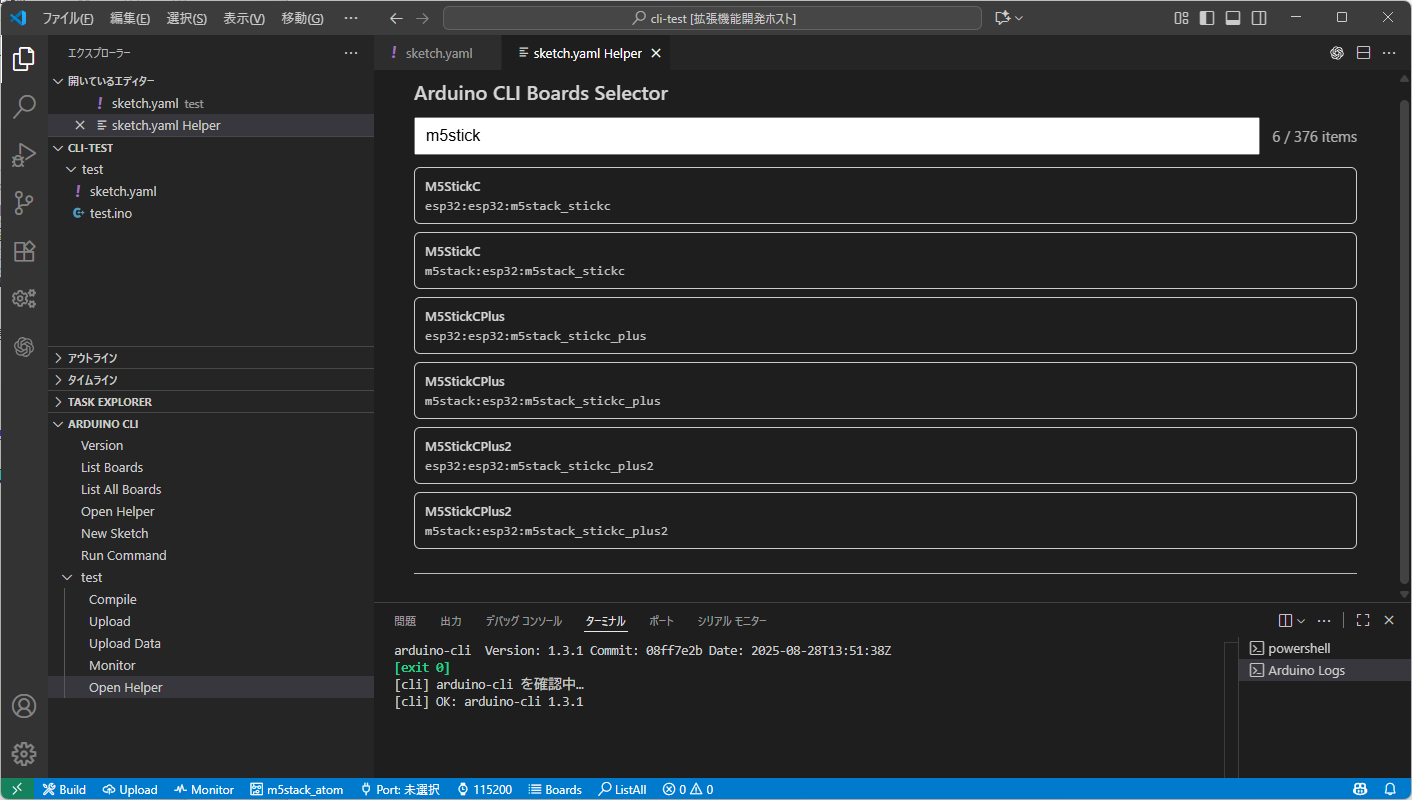Open the Search view in activity bar

[24, 107]
